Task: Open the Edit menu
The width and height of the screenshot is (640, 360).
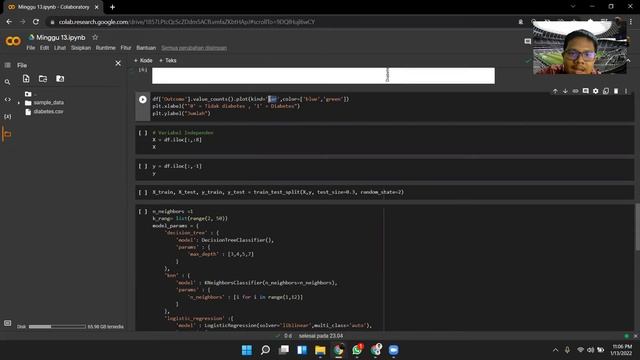Action: tap(44, 48)
